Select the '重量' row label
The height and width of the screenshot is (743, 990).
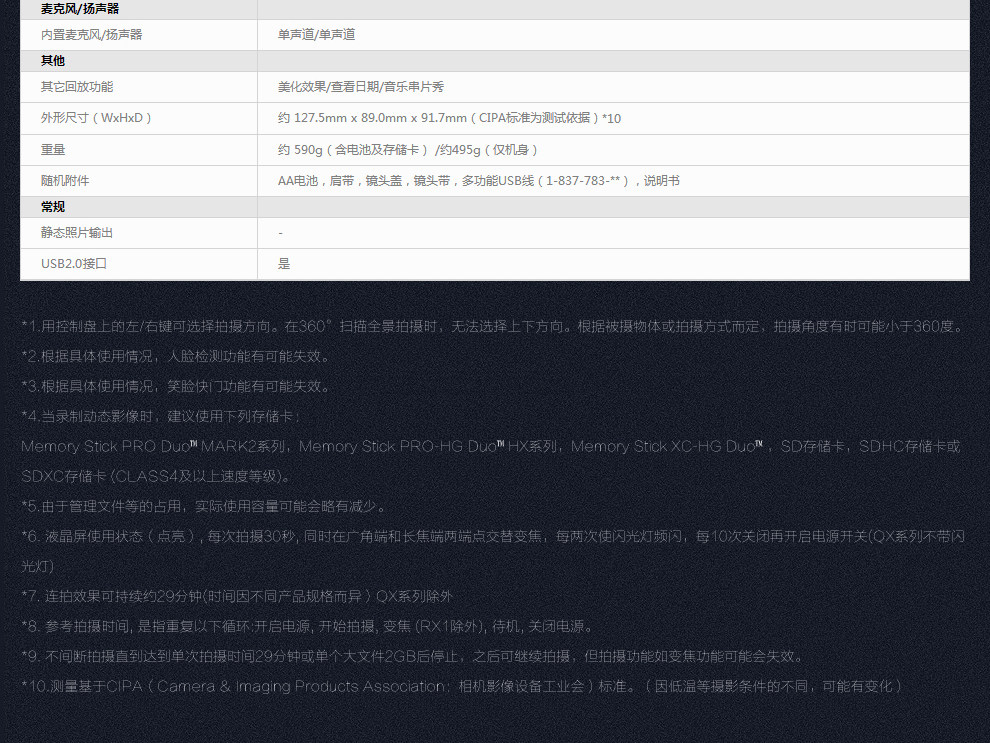(x=53, y=150)
